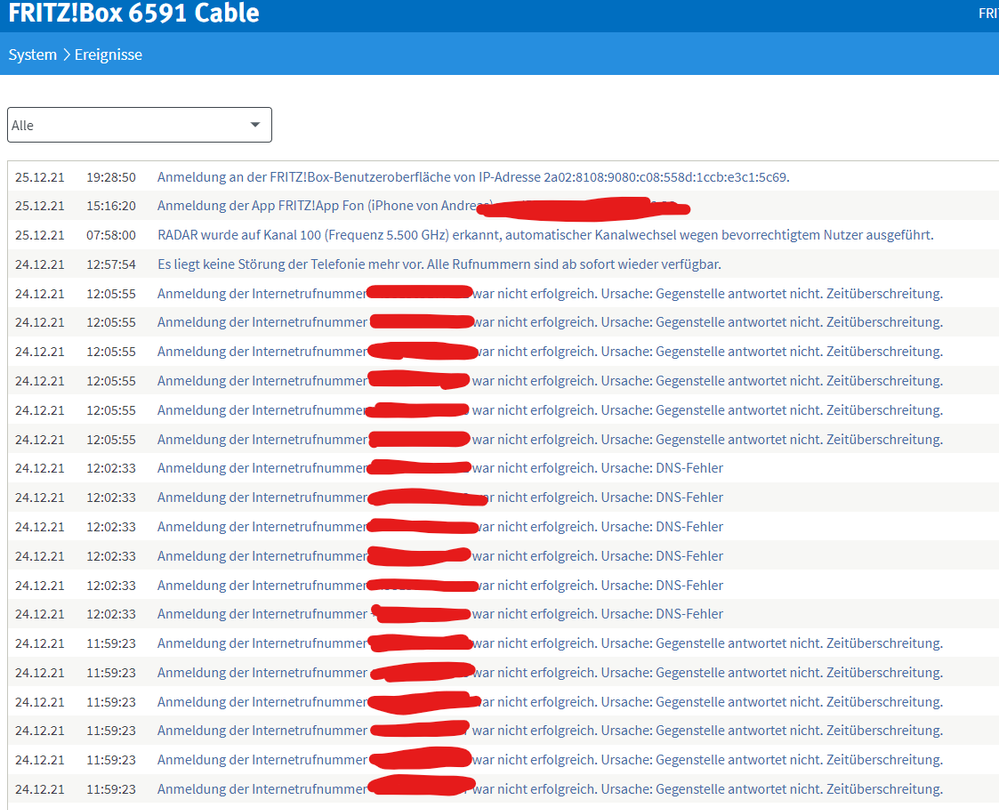Screen dimensions: 999x810
Task: Click the time 12:57:54
Action: [111, 264]
